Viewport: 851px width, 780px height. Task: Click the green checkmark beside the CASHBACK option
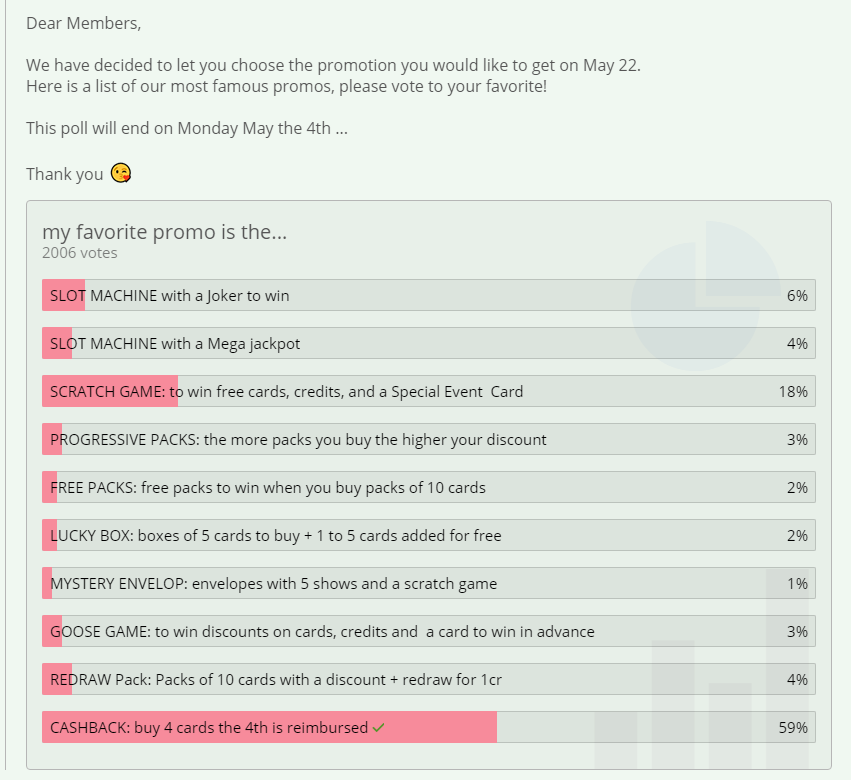[378, 728]
